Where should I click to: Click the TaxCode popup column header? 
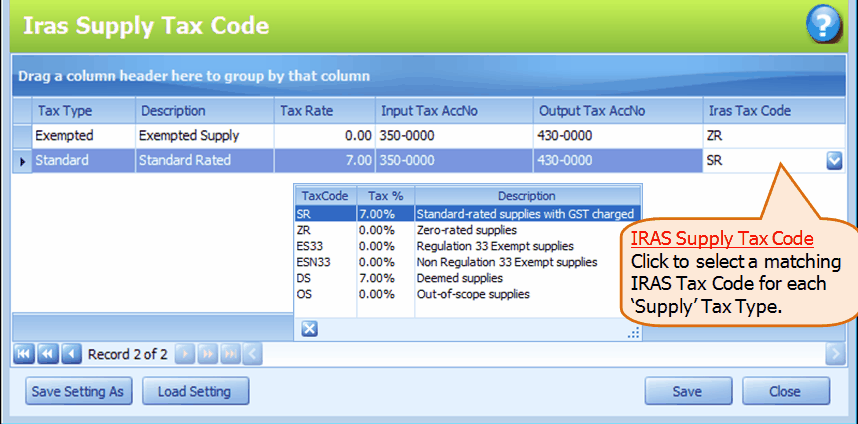(x=326, y=196)
